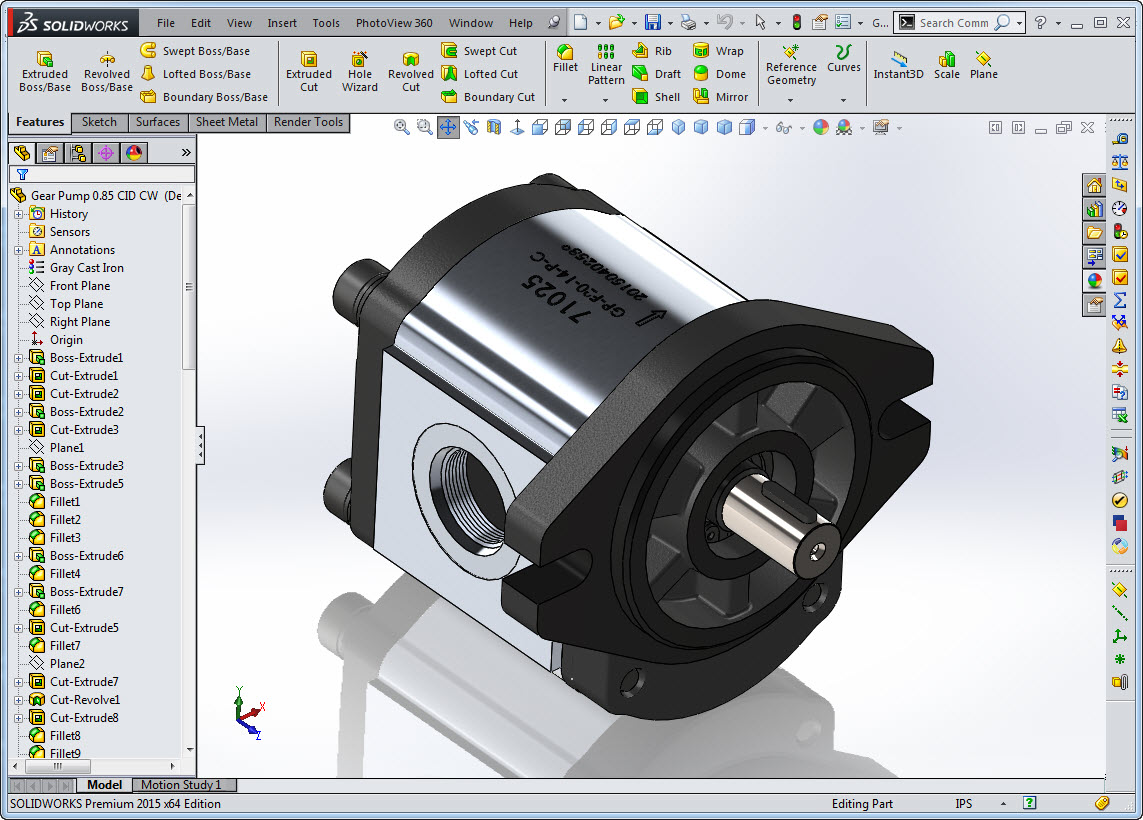Click the Save toolbar icon
The height and width of the screenshot is (820, 1143).
point(652,23)
